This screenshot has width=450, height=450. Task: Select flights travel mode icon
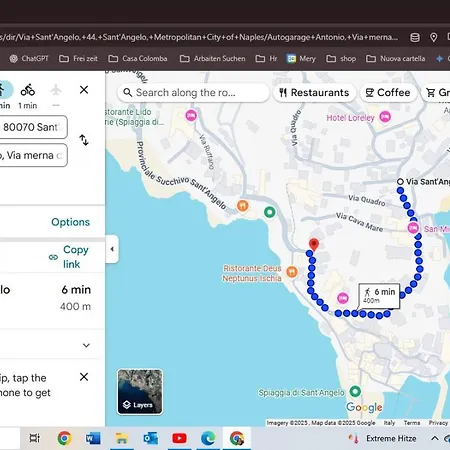[x=56, y=90]
